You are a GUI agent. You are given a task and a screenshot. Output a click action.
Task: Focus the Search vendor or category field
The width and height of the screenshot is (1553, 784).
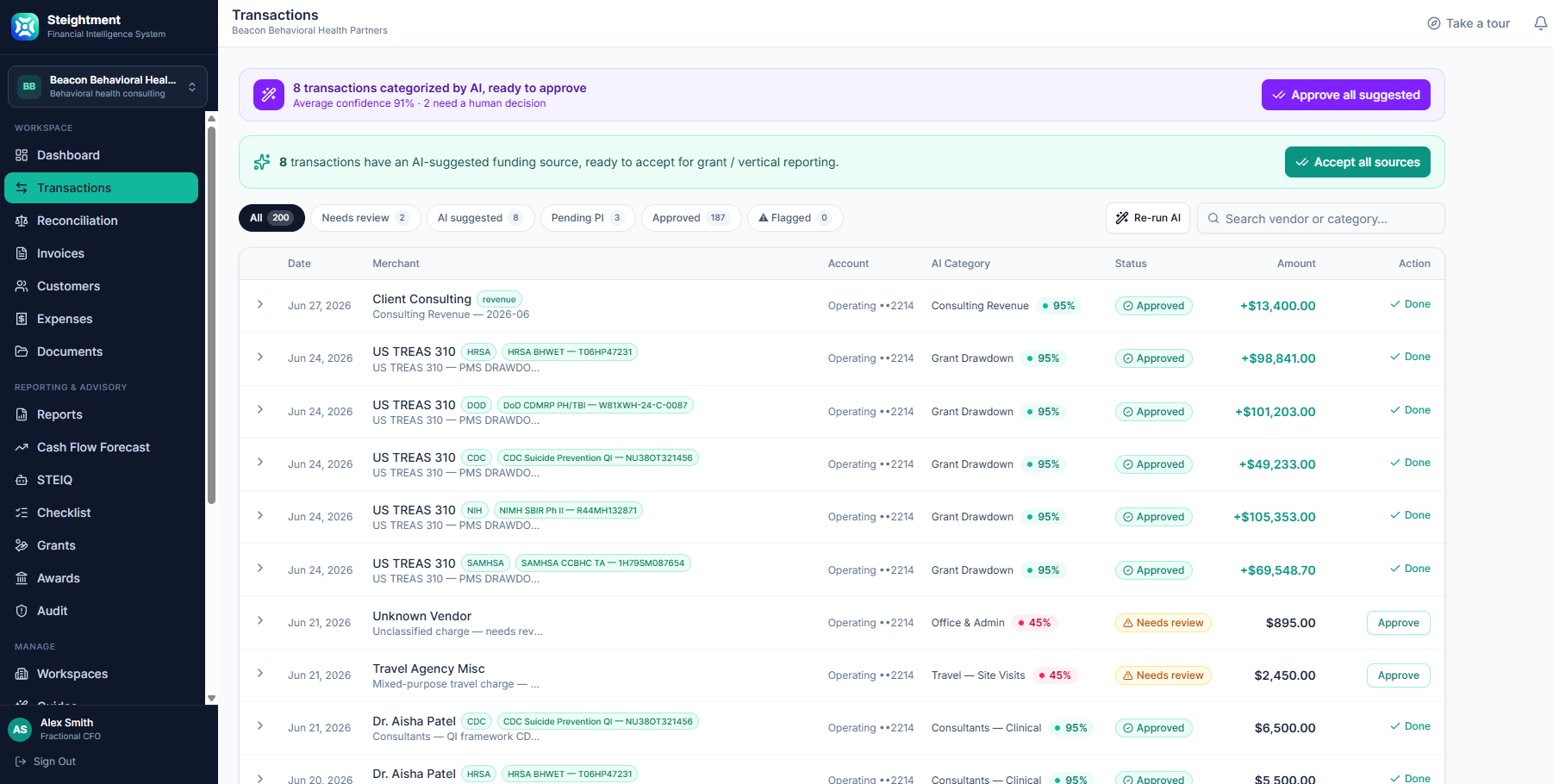(1320, 218)
